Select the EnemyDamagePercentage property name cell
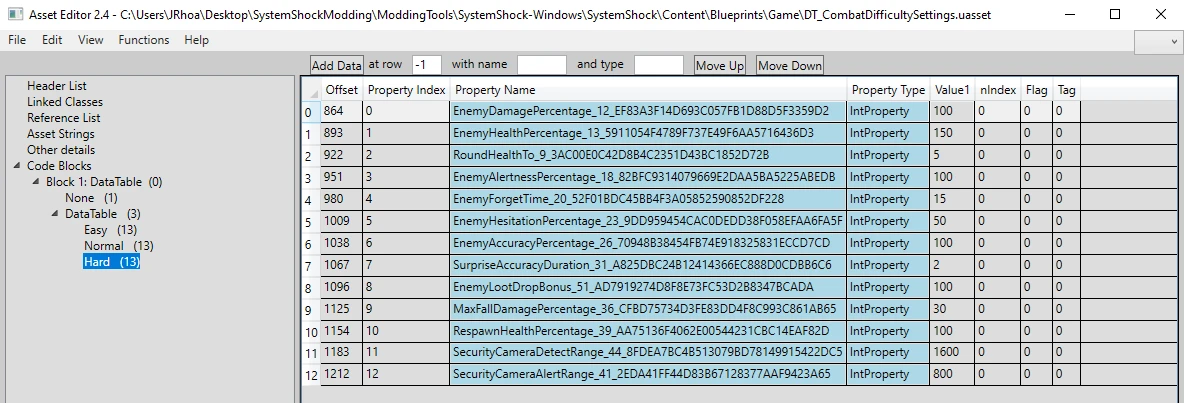This screenshot has width=1184, height=403. 648,111
